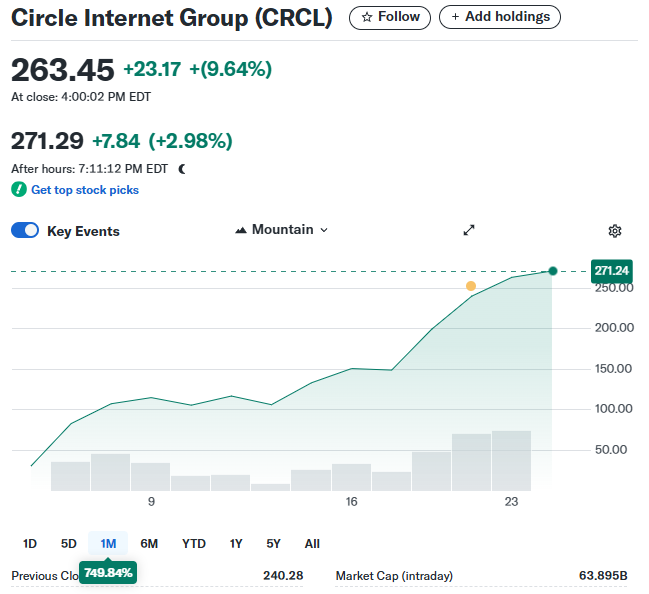
Task: Select the All time range
Action: pos(312,544)
